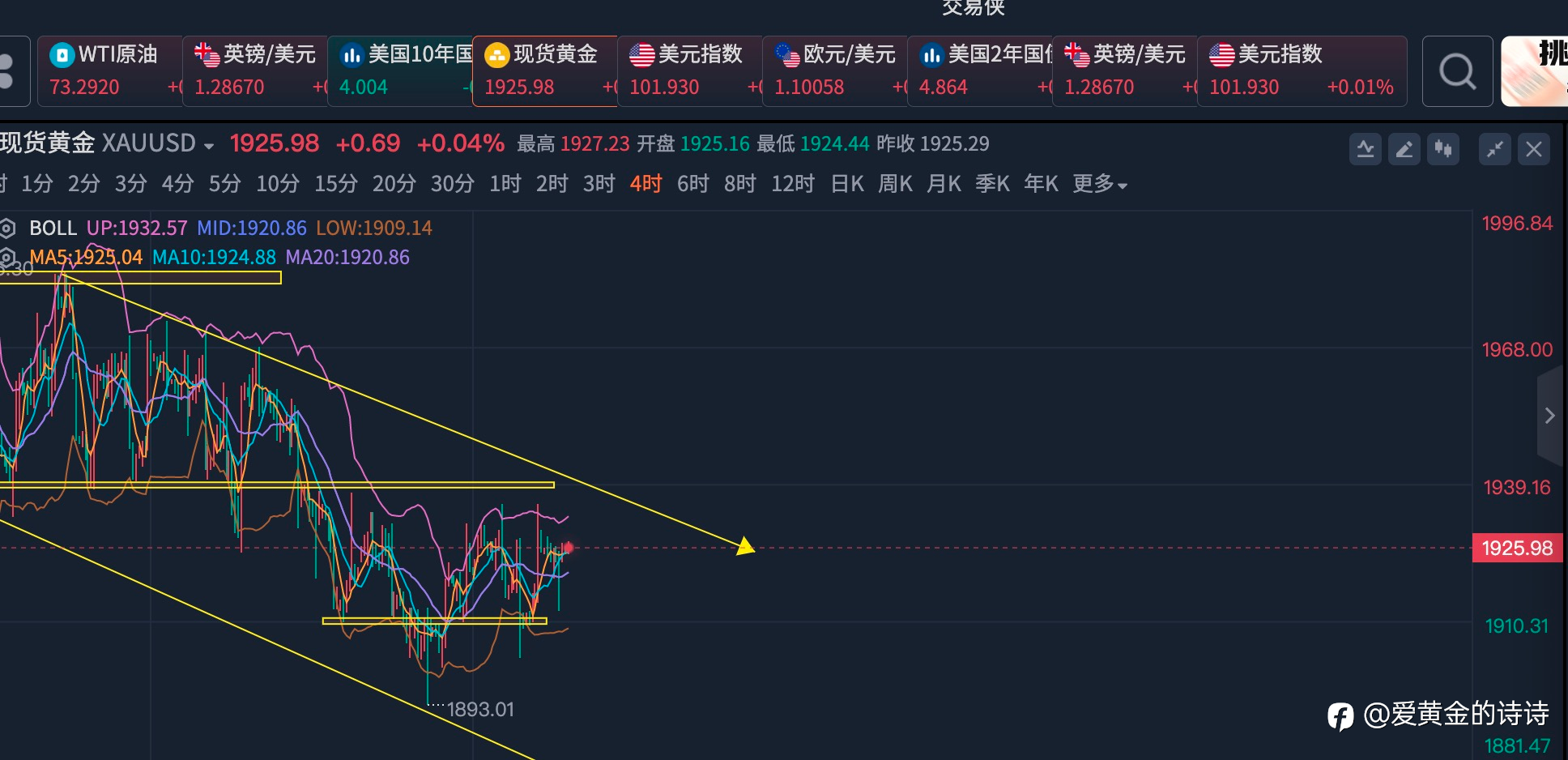Select the first 美元指数 ticker card
Image resolution: width=1568 pixels, height=760 pixels.
(689, 71)
